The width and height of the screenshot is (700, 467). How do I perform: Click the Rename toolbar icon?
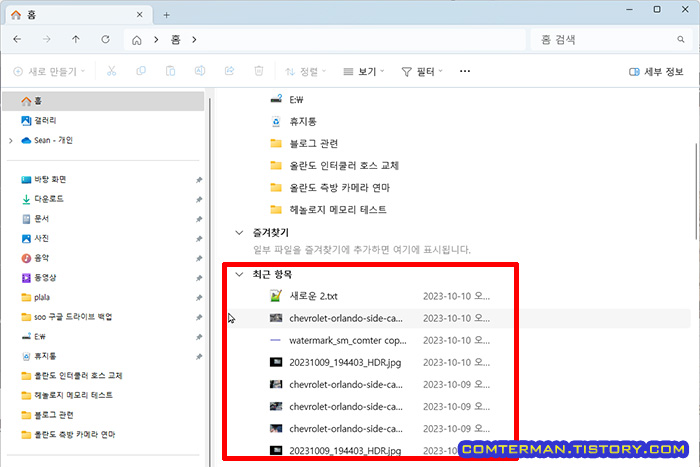[x=200, y=71]
